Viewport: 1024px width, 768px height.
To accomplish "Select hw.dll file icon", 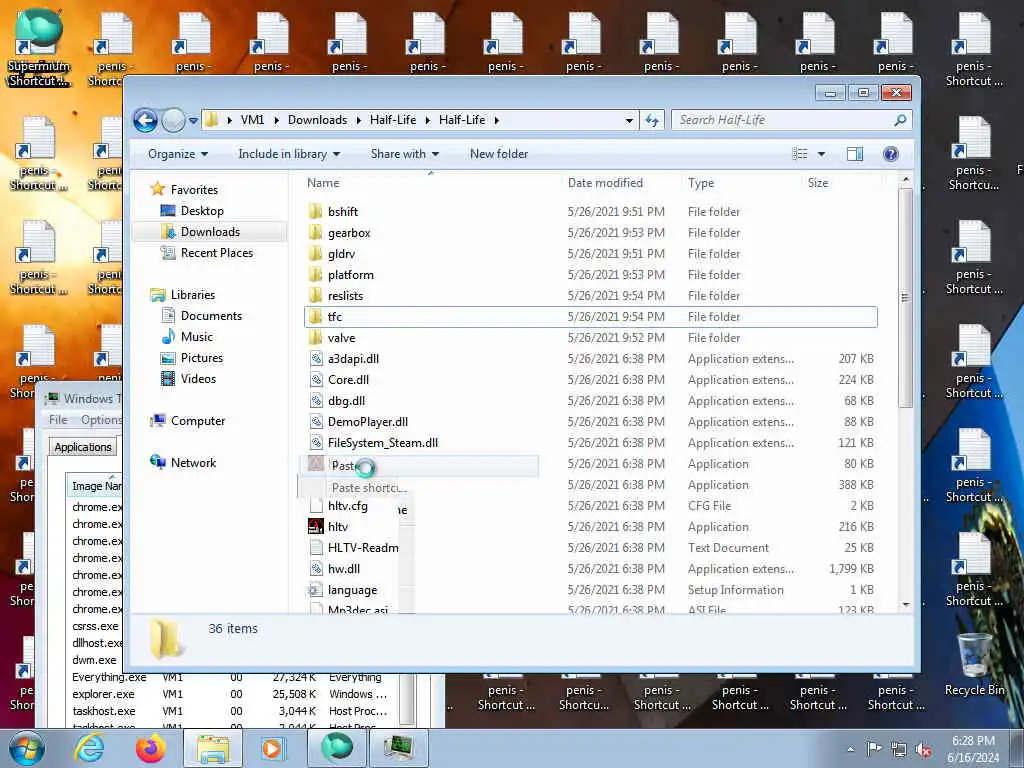I will pyautogui.click(x=316, y=569).
